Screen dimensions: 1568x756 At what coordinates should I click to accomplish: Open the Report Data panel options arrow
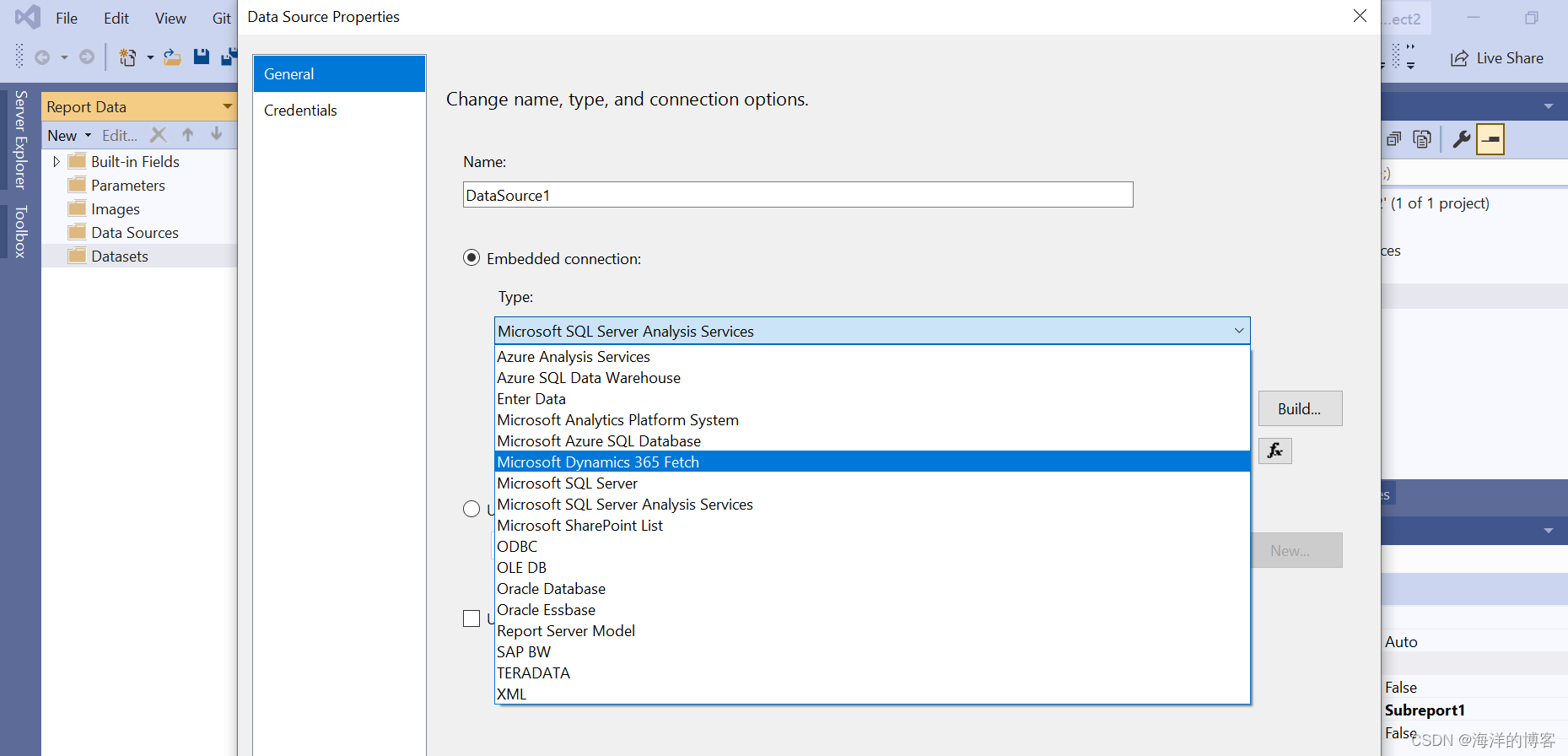click(x=227, y=106)
